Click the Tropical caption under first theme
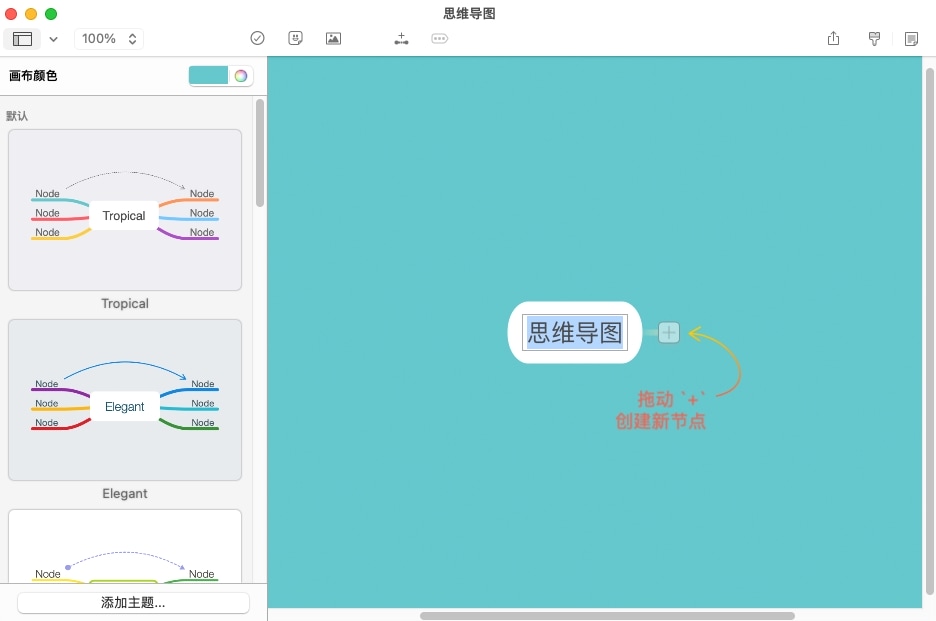 [125, 303]
